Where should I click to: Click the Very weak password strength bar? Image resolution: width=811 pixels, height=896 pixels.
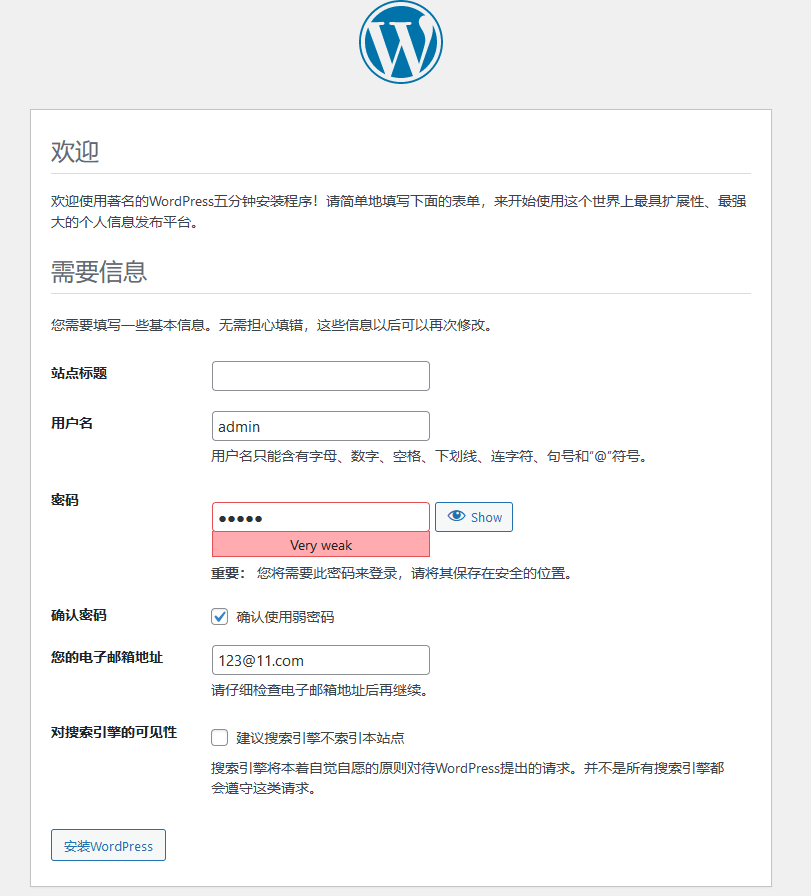click(x=320, y=544)
